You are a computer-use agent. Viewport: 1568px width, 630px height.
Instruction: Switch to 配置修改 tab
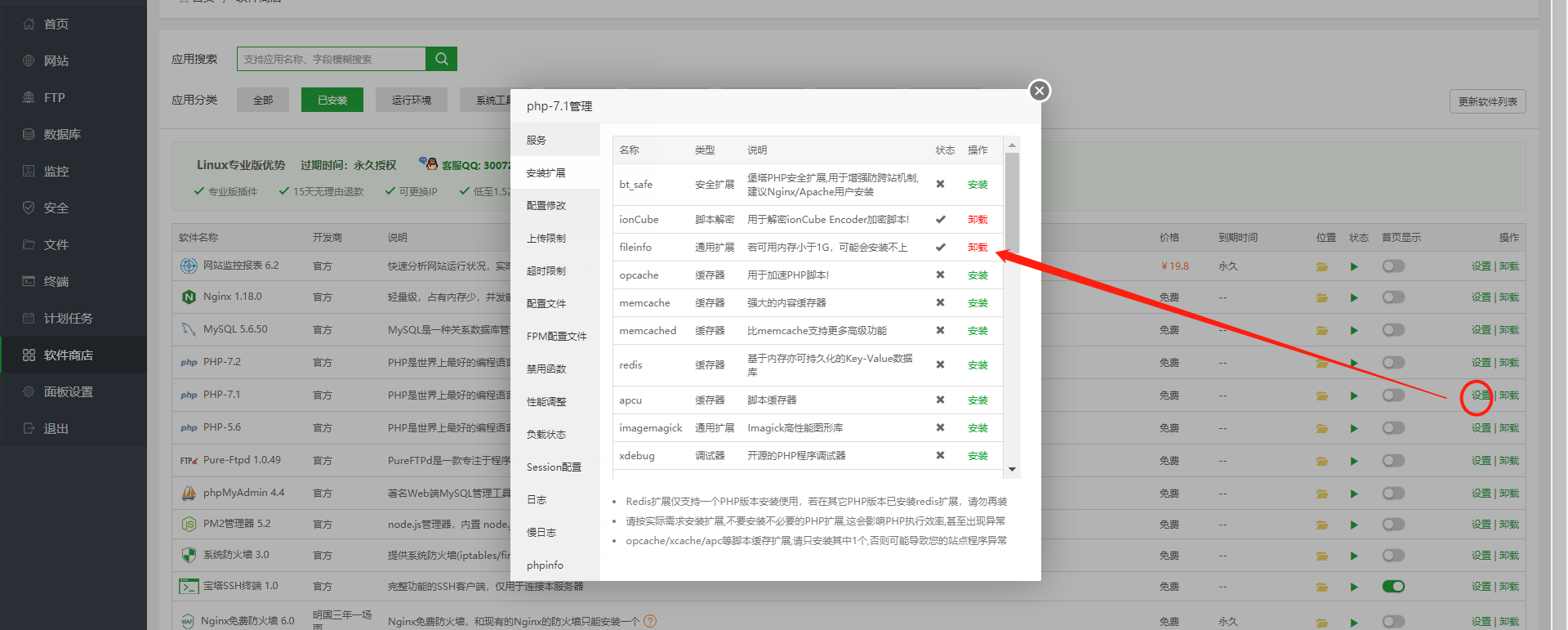pos(555,205)
